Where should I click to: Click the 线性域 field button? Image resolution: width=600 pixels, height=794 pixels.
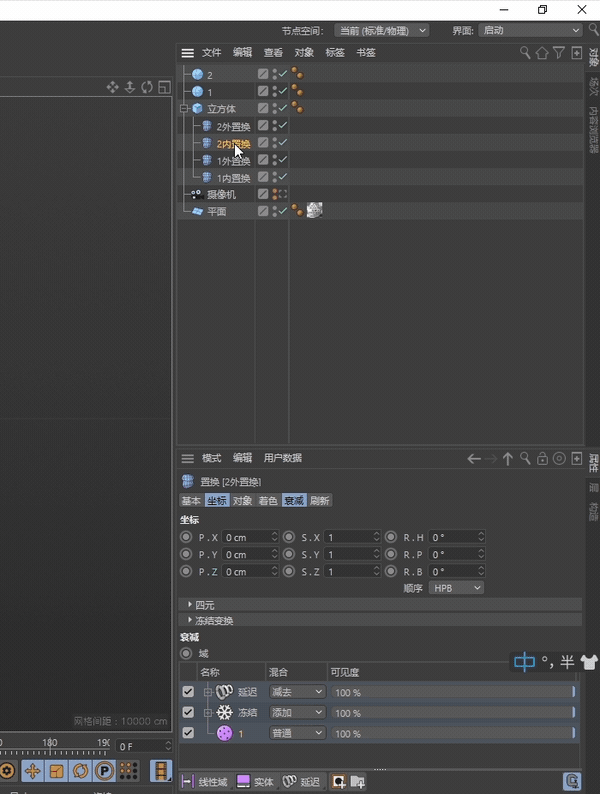click(x=205, y=782)
